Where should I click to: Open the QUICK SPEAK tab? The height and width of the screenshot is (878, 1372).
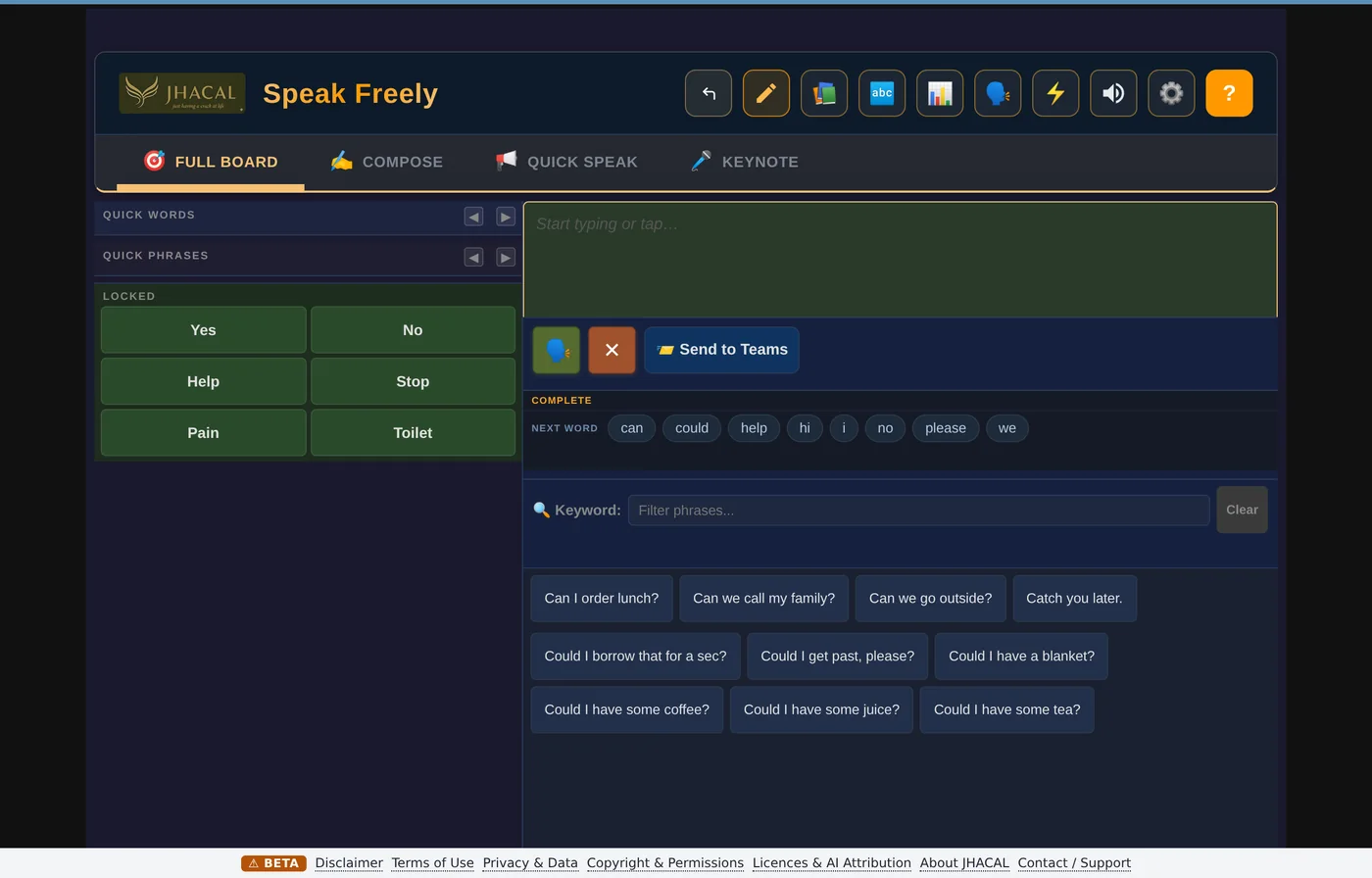click(566, 162)
